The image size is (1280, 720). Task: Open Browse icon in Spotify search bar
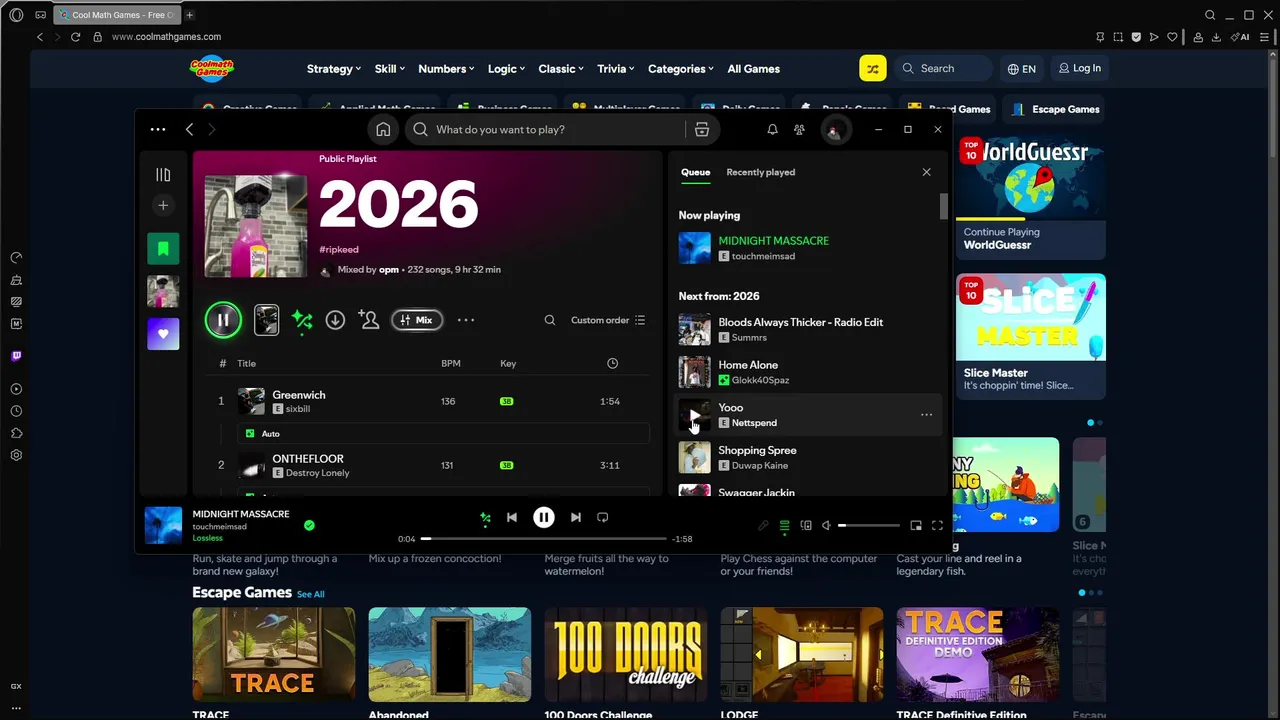coord(702,129)
